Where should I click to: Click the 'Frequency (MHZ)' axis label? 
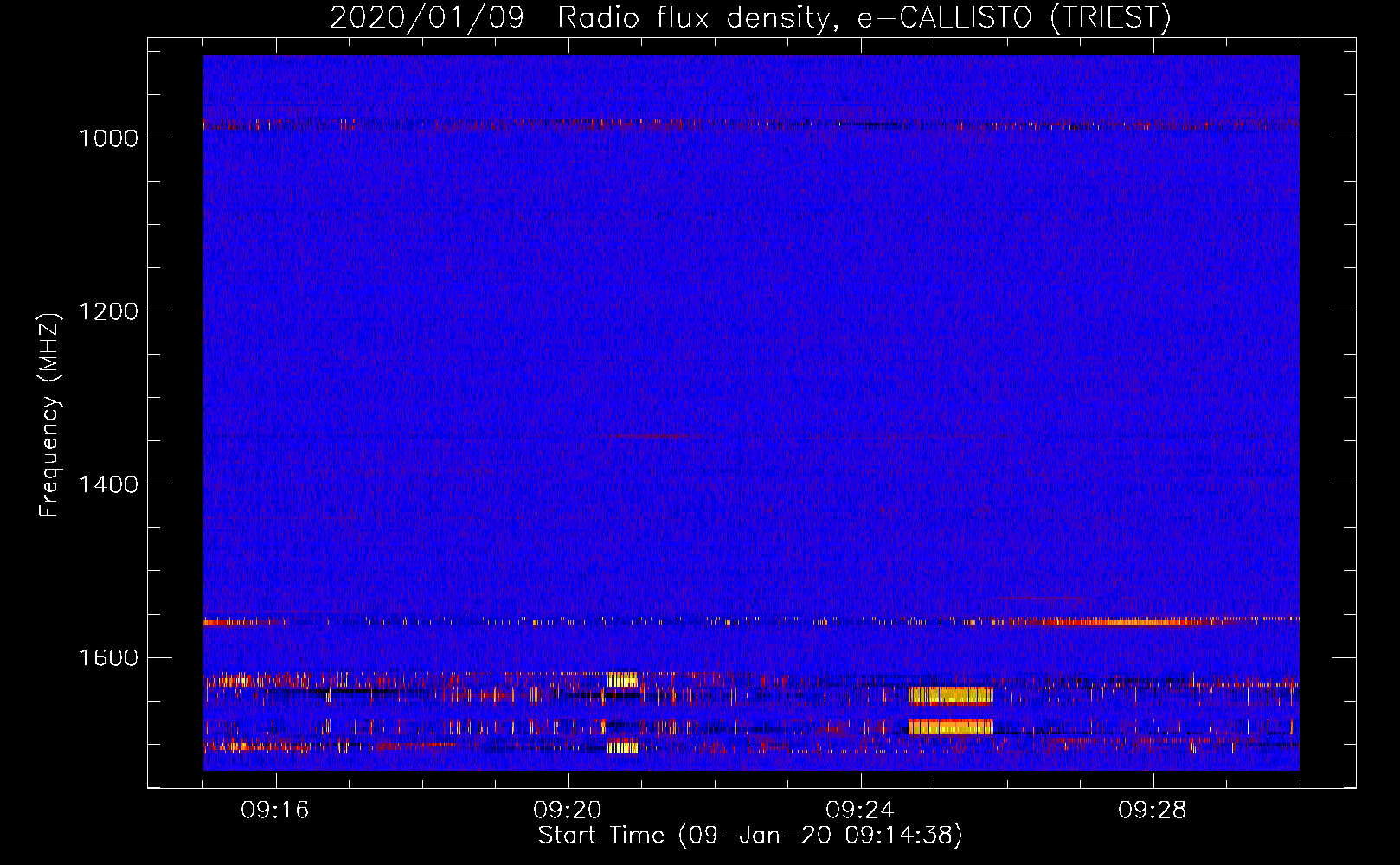[x=49, y=415]
